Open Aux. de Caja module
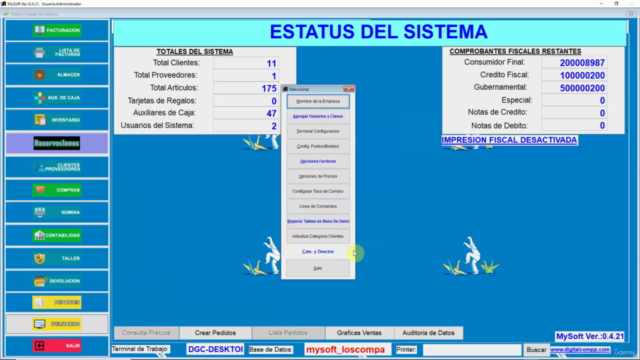The height and width of the screenshot is (360, 640). tap(57, 98)
